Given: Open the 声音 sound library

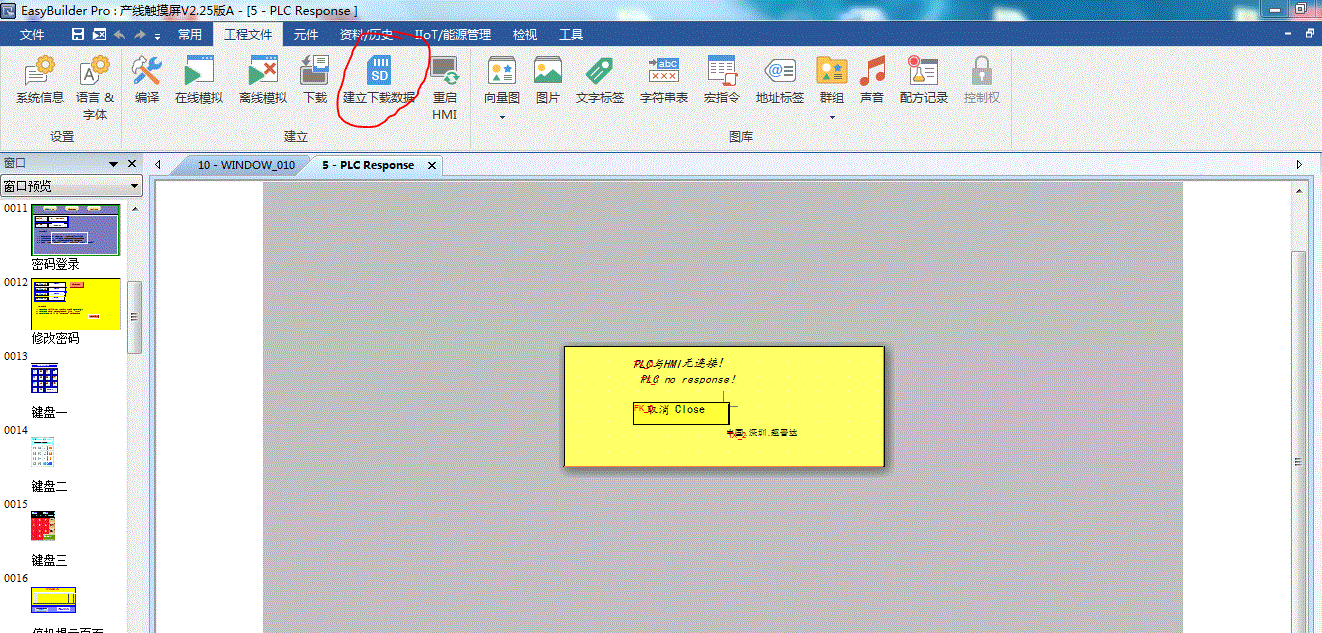Looking at the screenshot, I should (x=872, y=80).
